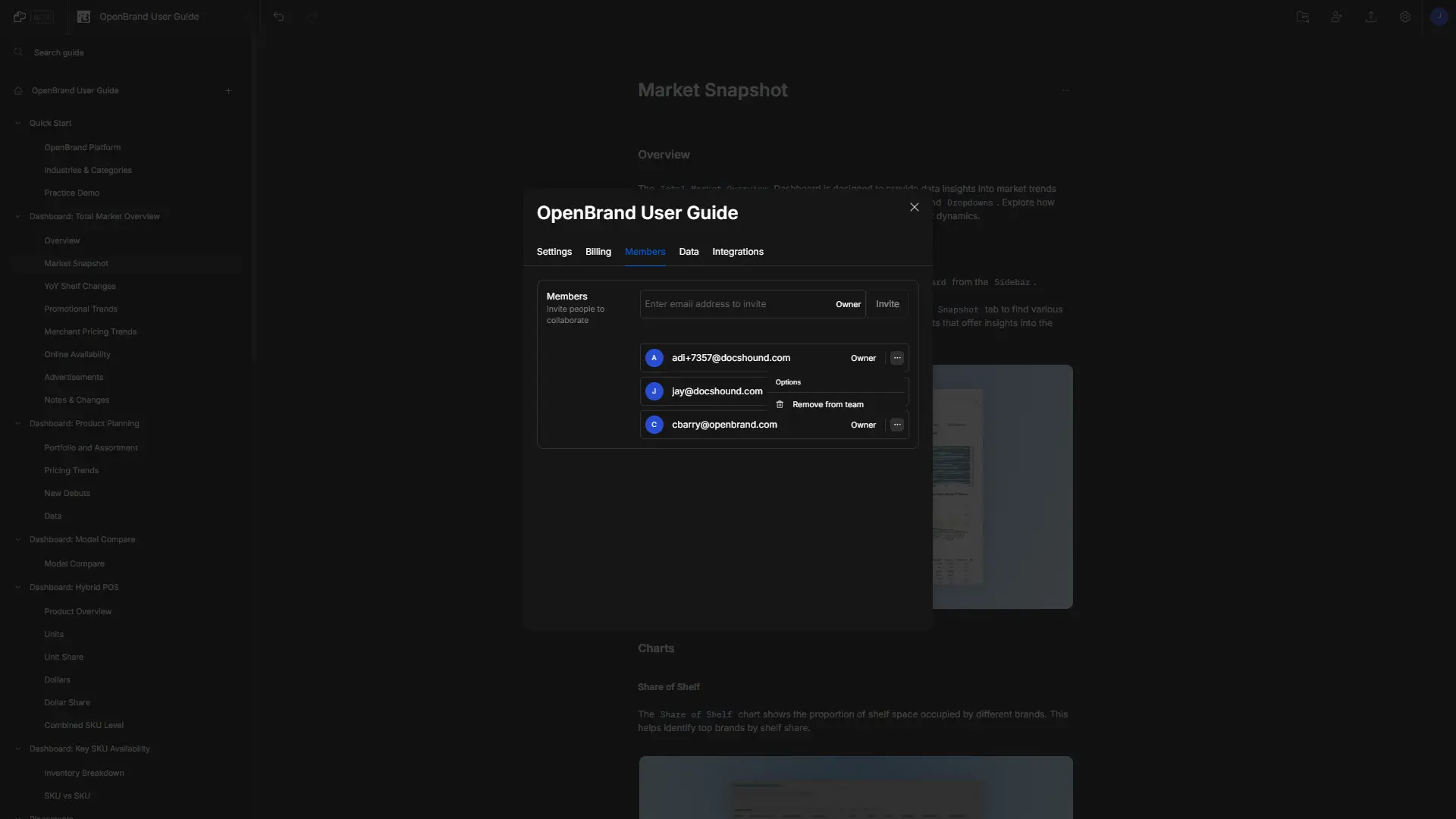
Task: Switch to the Billing tab
Action: (x=597, y=252)
